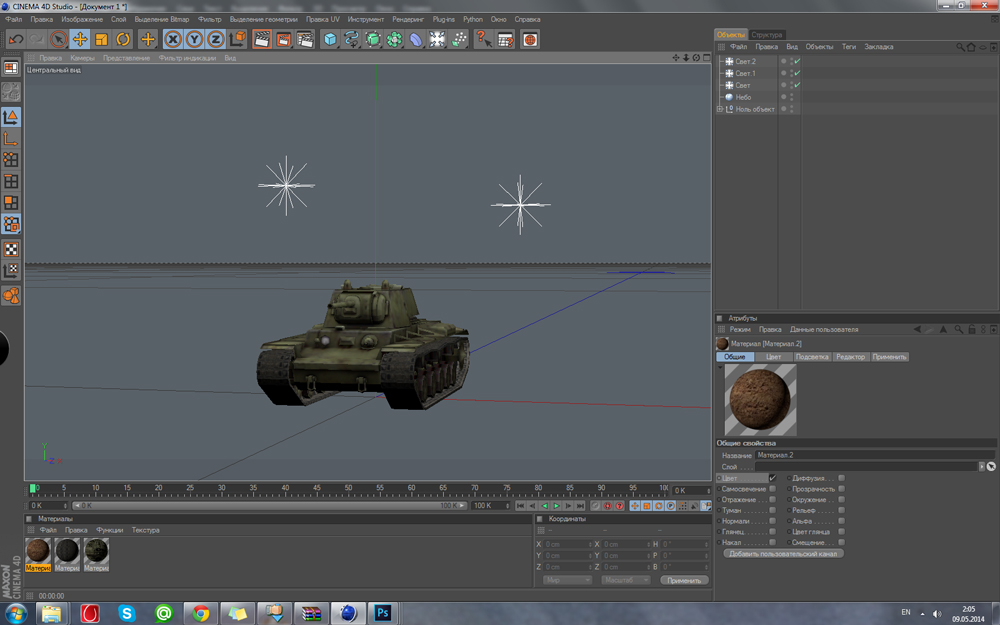Uncheck the Цвет channel checkbox
Viewport: 1000px width, 625px height.
(772, 478)
